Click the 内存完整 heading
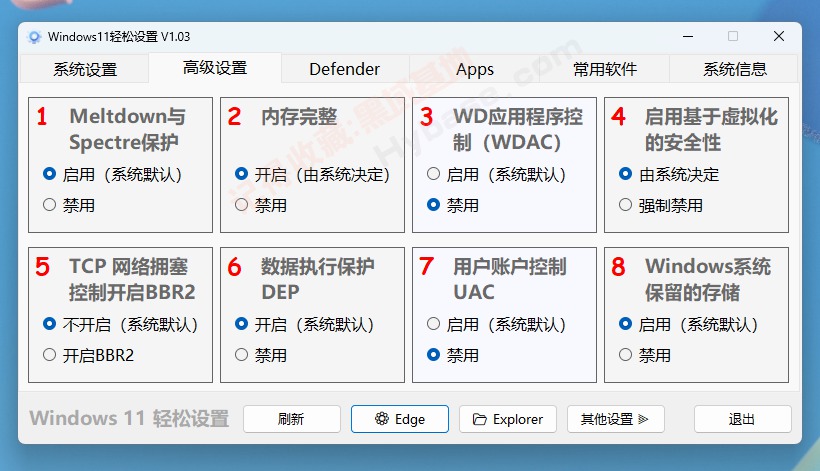This screenshot has width=820, height=471. click(299, 116)
